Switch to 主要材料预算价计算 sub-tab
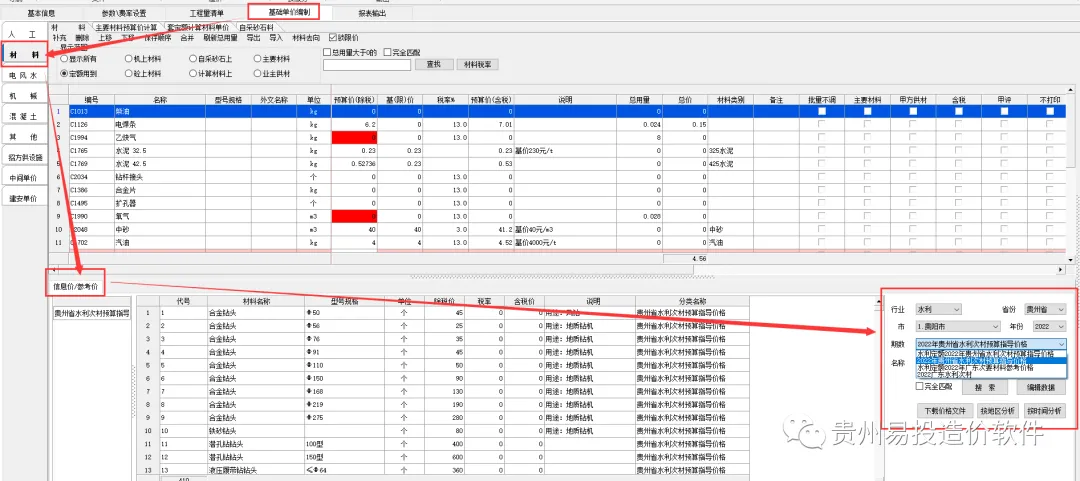 tap(128, 27)
